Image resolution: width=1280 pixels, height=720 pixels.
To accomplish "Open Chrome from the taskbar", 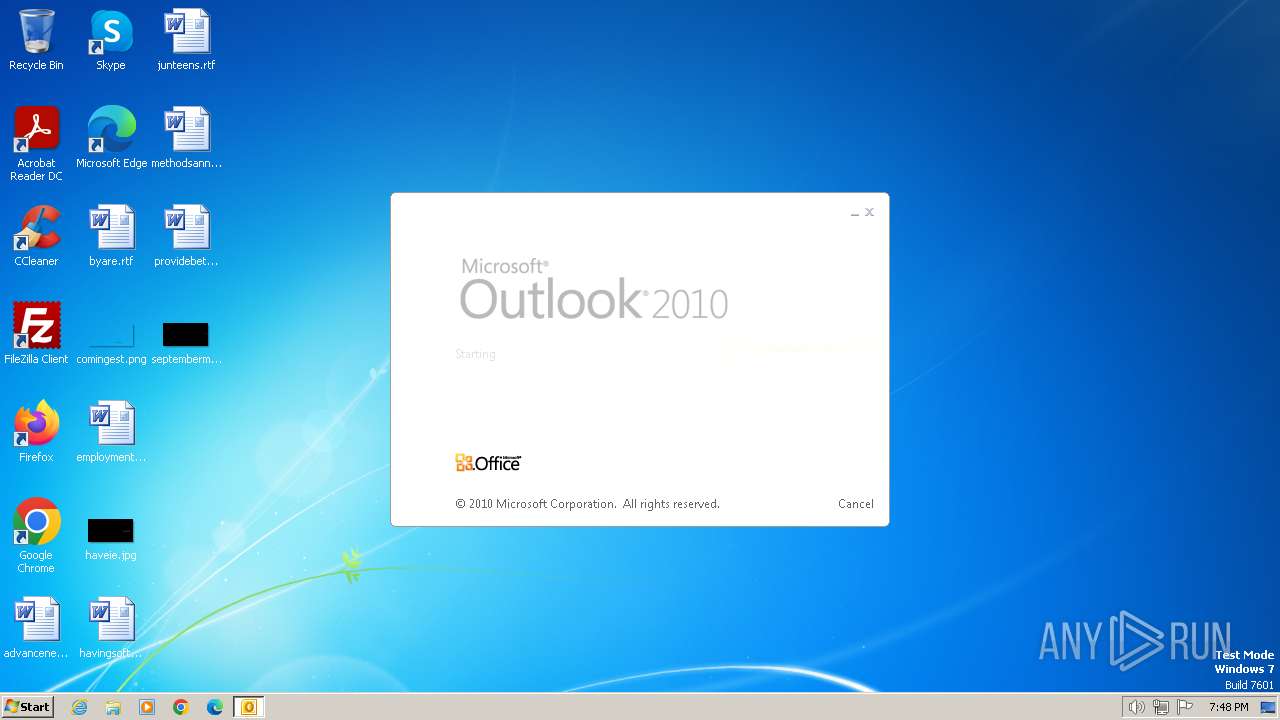I will [181, 707].
